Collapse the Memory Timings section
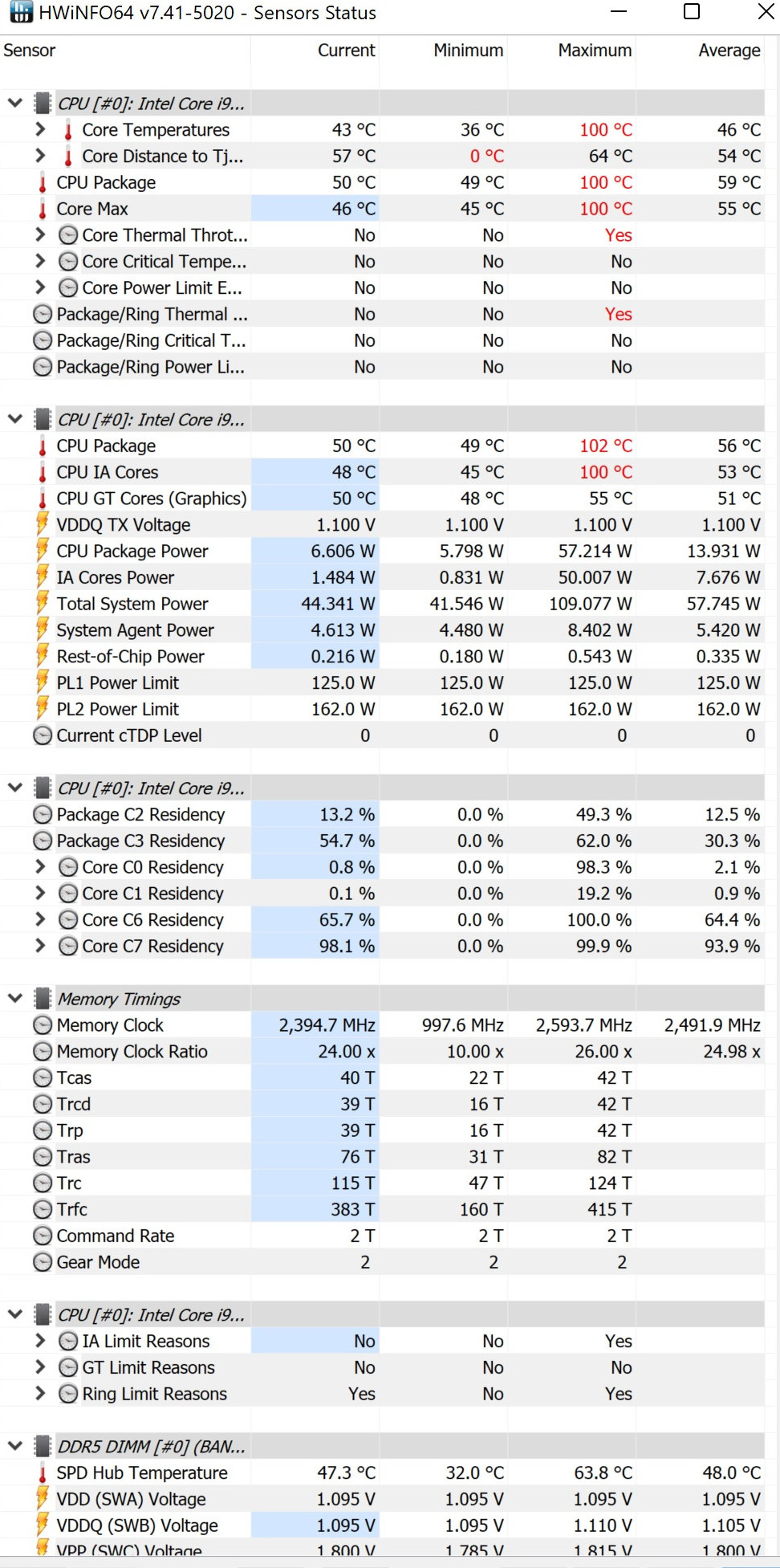 click(x=14, y=999)
